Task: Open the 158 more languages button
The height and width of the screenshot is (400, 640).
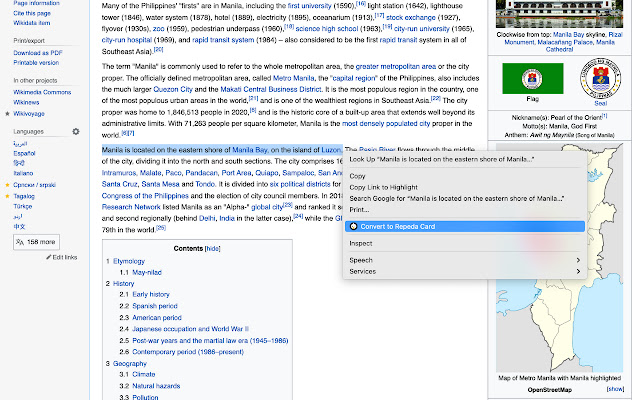Action: pos(36,242)
